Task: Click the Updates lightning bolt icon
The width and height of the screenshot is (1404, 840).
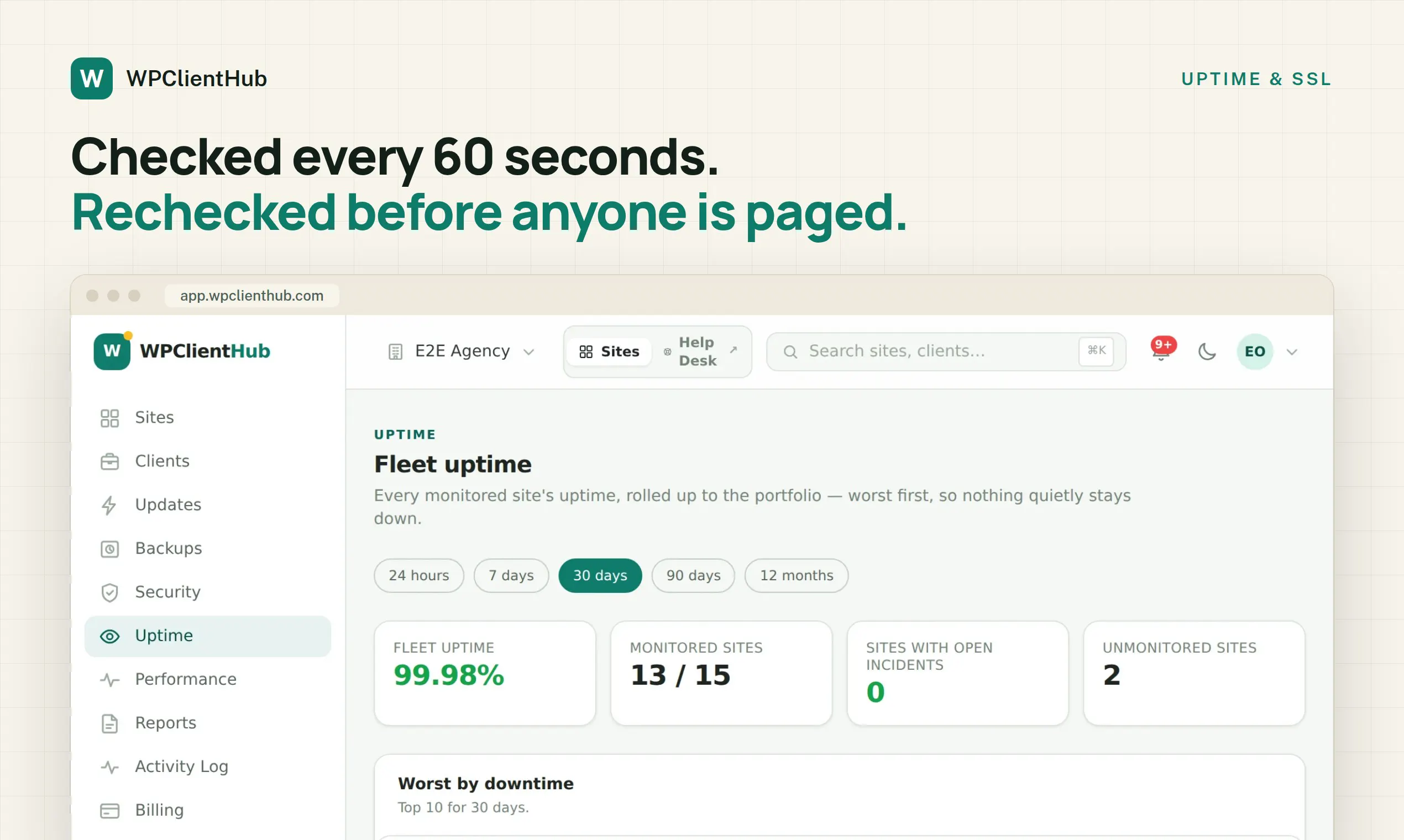Action: click(109, 506)
